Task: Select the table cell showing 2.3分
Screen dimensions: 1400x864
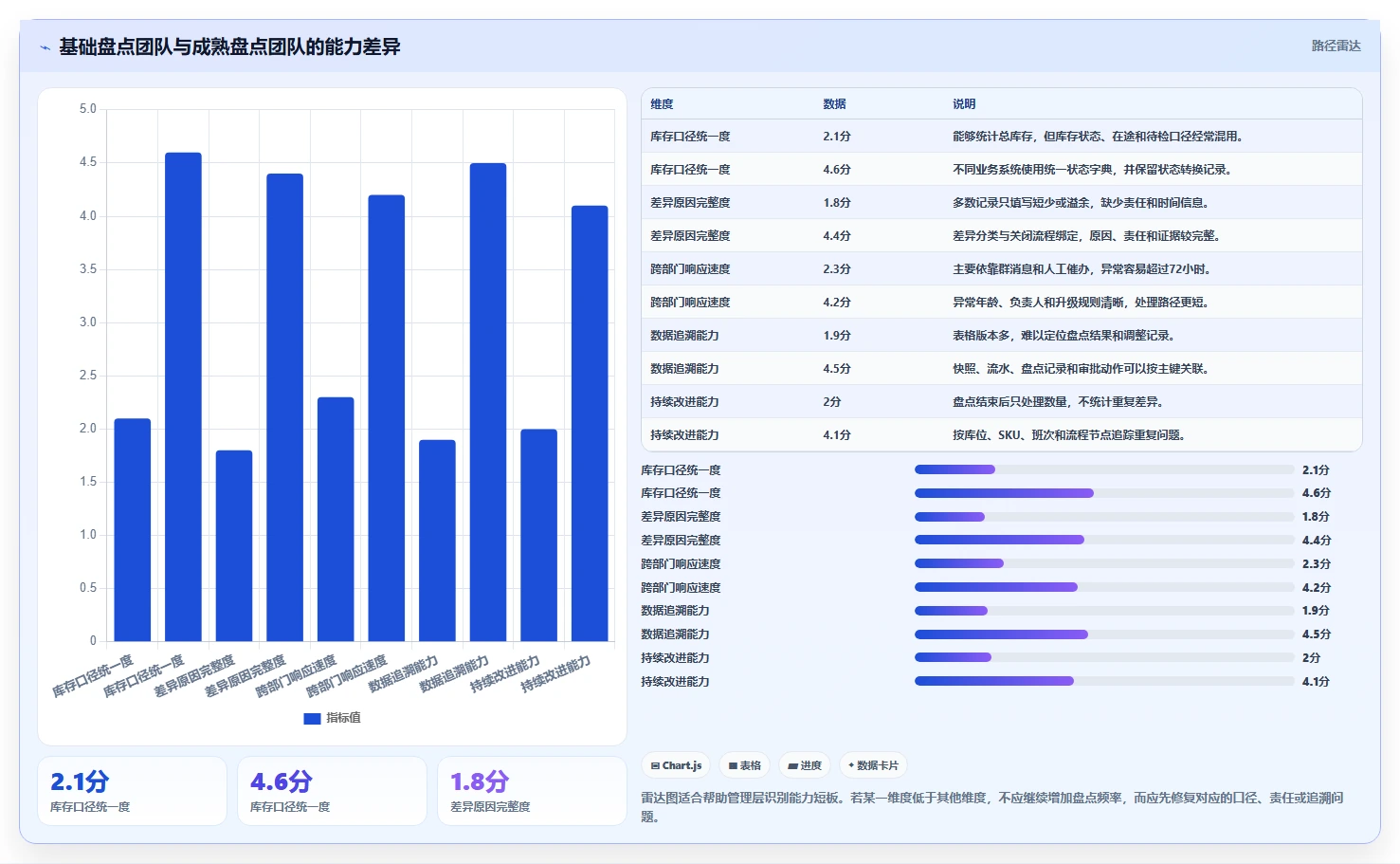Action: [x=837, y=269]
